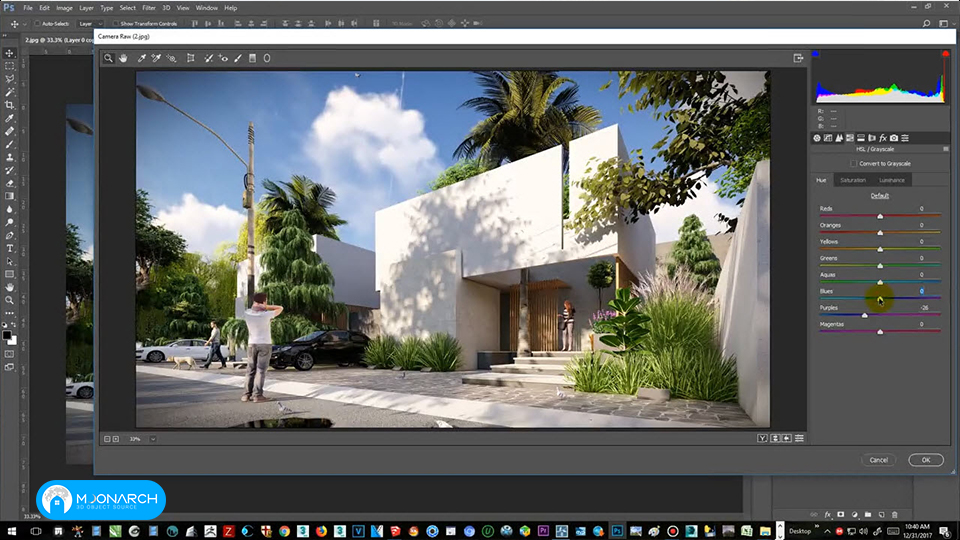Viewport: 960px width, 540px height.
Task: Click the Reds hue slider handle
Action: [x=880, y=216]
